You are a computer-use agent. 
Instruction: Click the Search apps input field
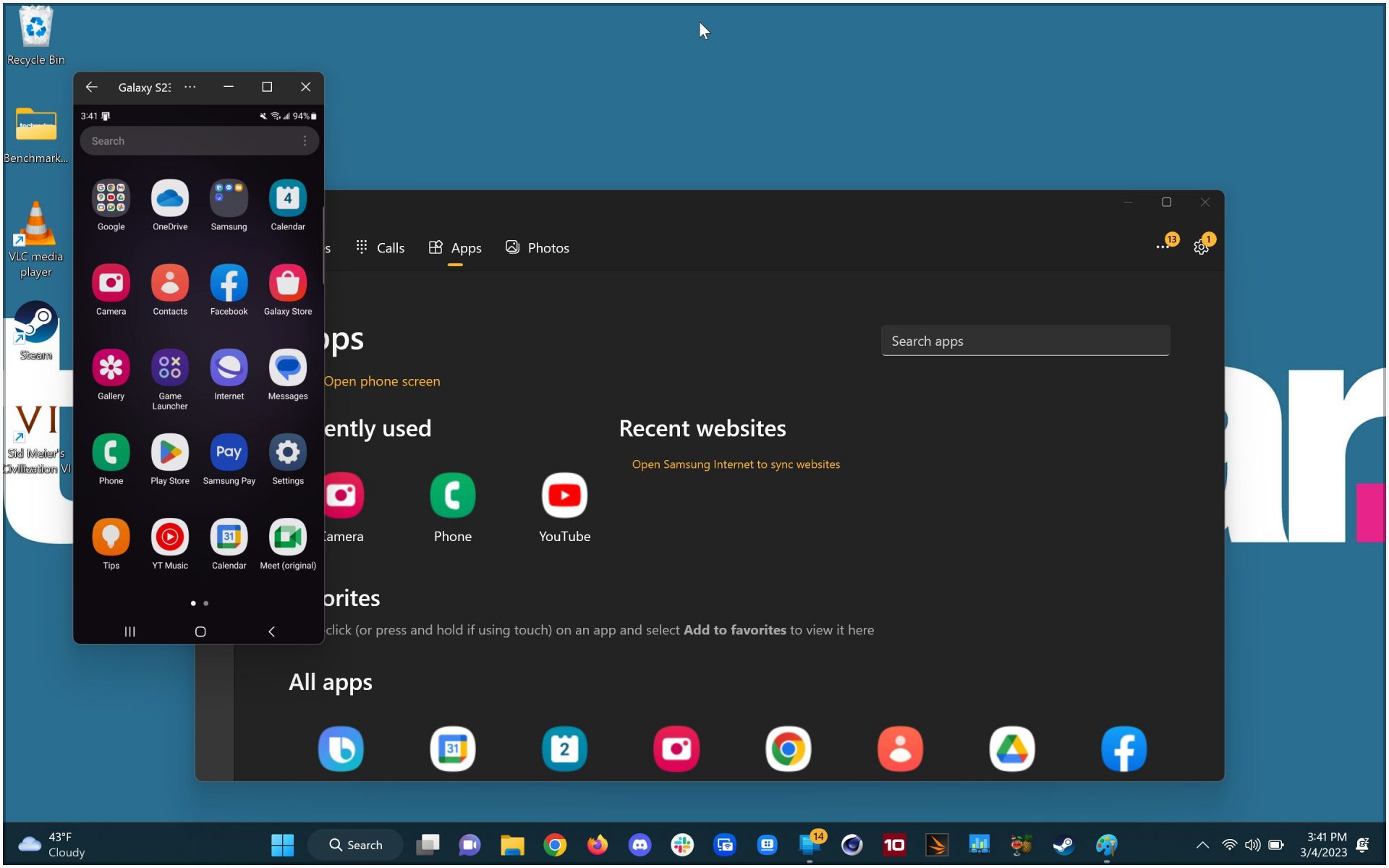tap(1025, 341)
